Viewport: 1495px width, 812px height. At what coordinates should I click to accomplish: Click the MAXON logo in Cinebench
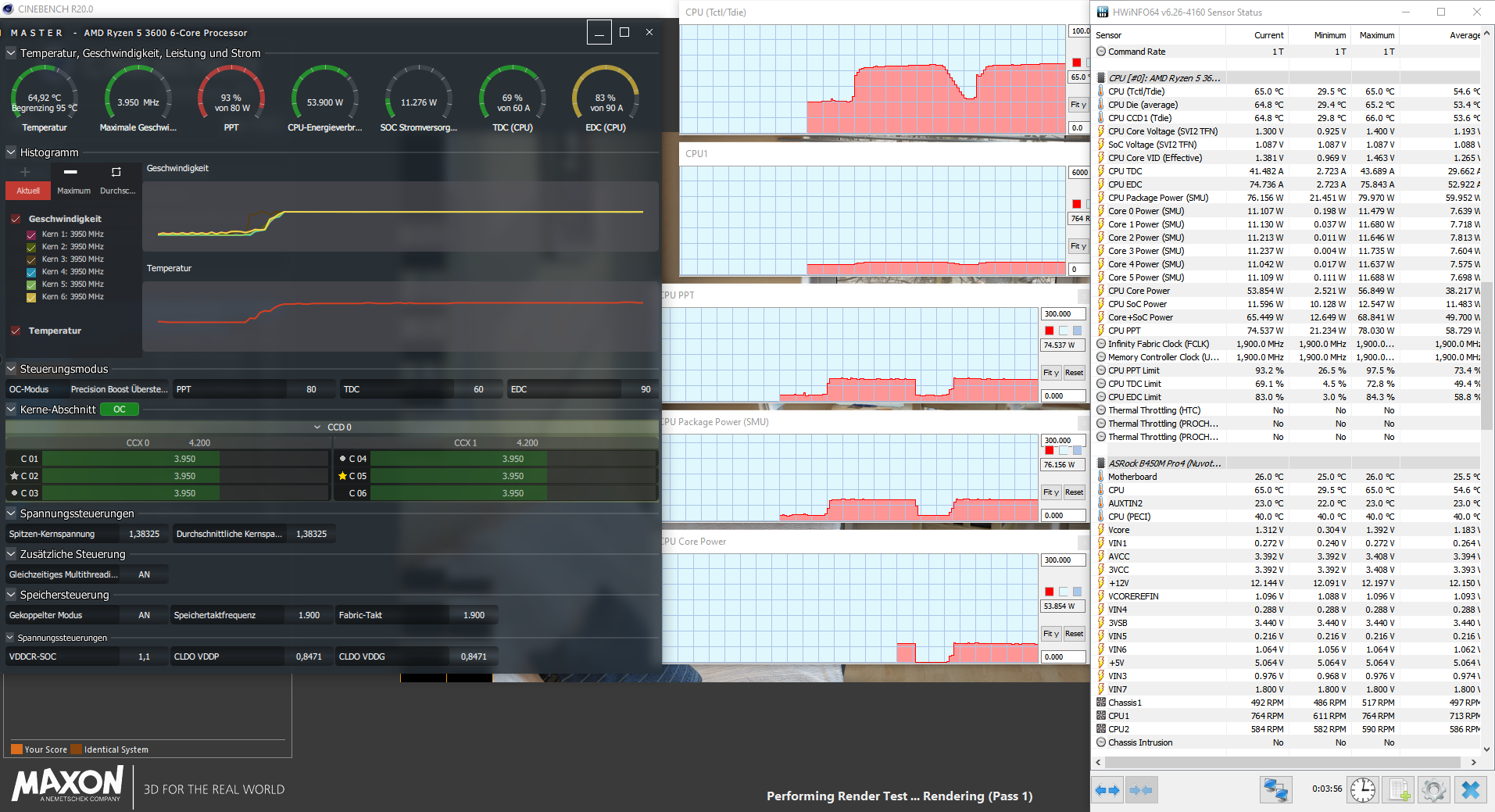coord(68,784)
